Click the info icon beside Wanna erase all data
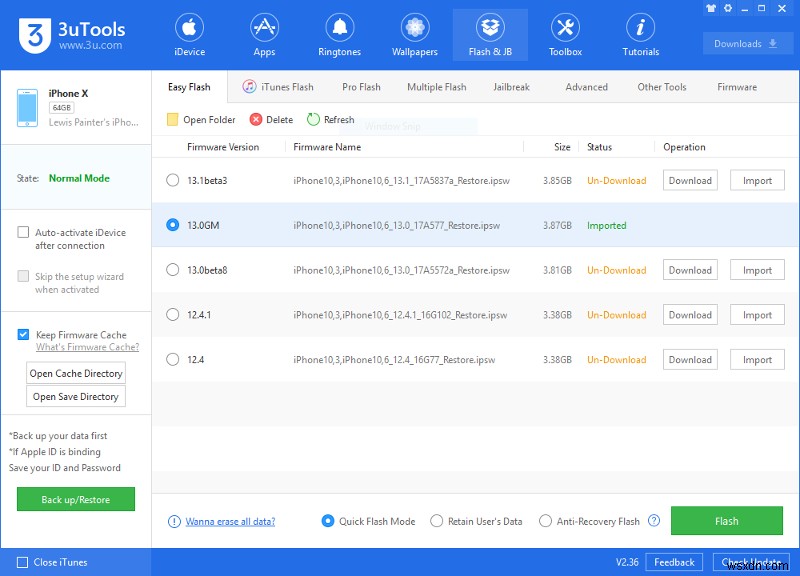Image resolution: width=800 pixels, height=576 pixels. [x=174, y=521]
